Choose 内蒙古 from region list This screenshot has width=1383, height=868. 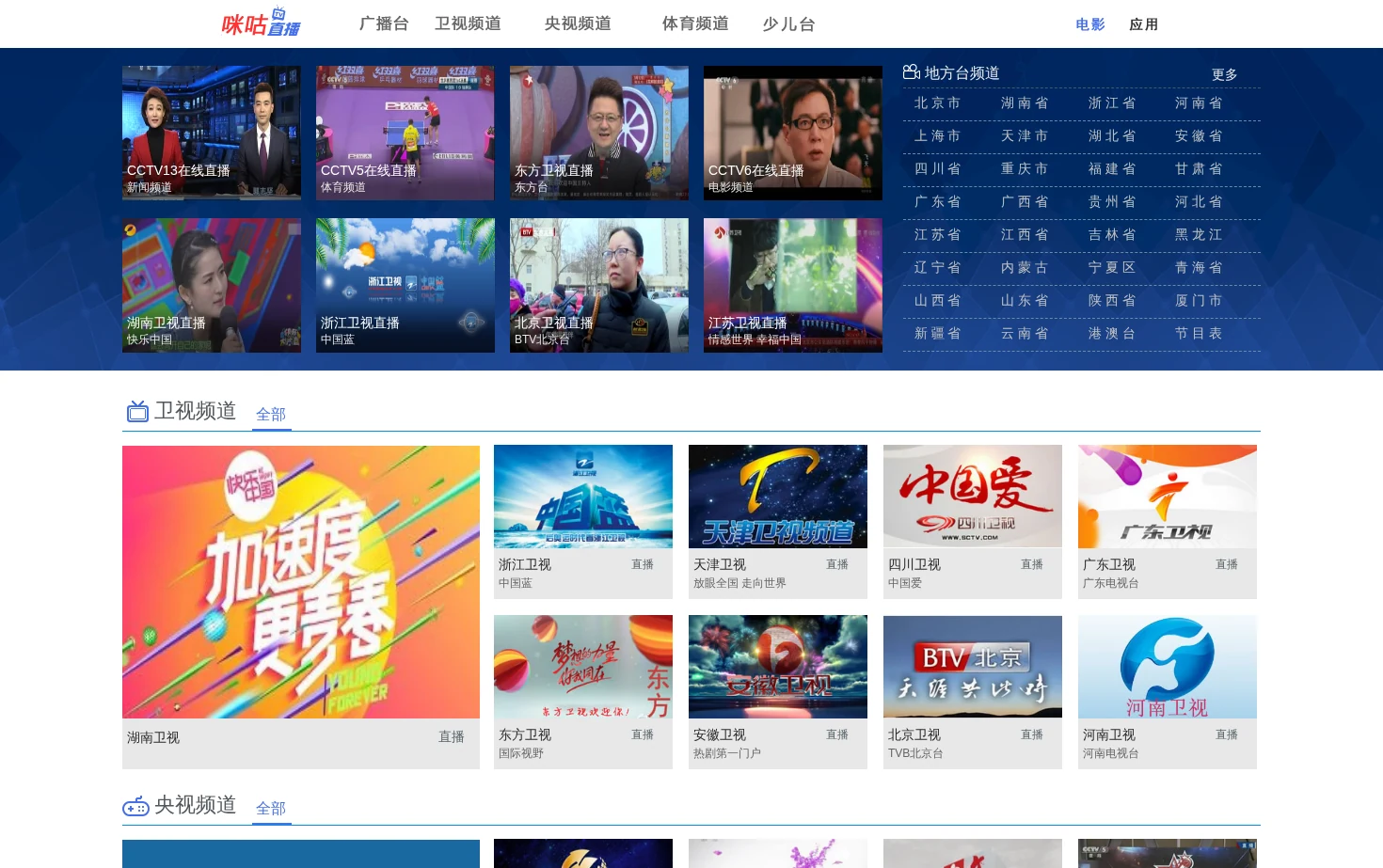click(1025, 268)
